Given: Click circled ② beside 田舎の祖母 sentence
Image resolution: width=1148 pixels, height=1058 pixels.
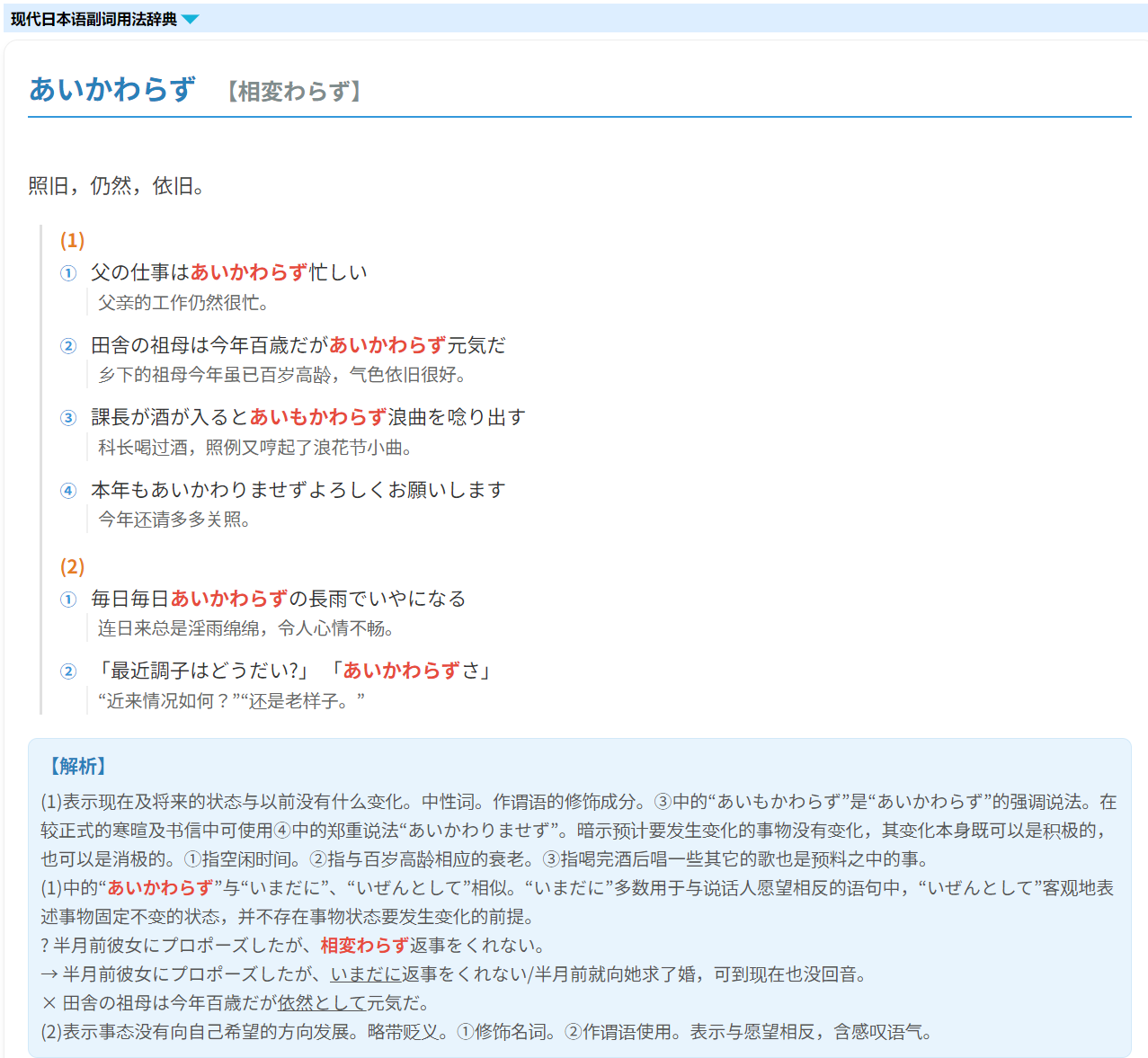Looking at the screenshot, I should pyautogui.click(x=68, y=346).
